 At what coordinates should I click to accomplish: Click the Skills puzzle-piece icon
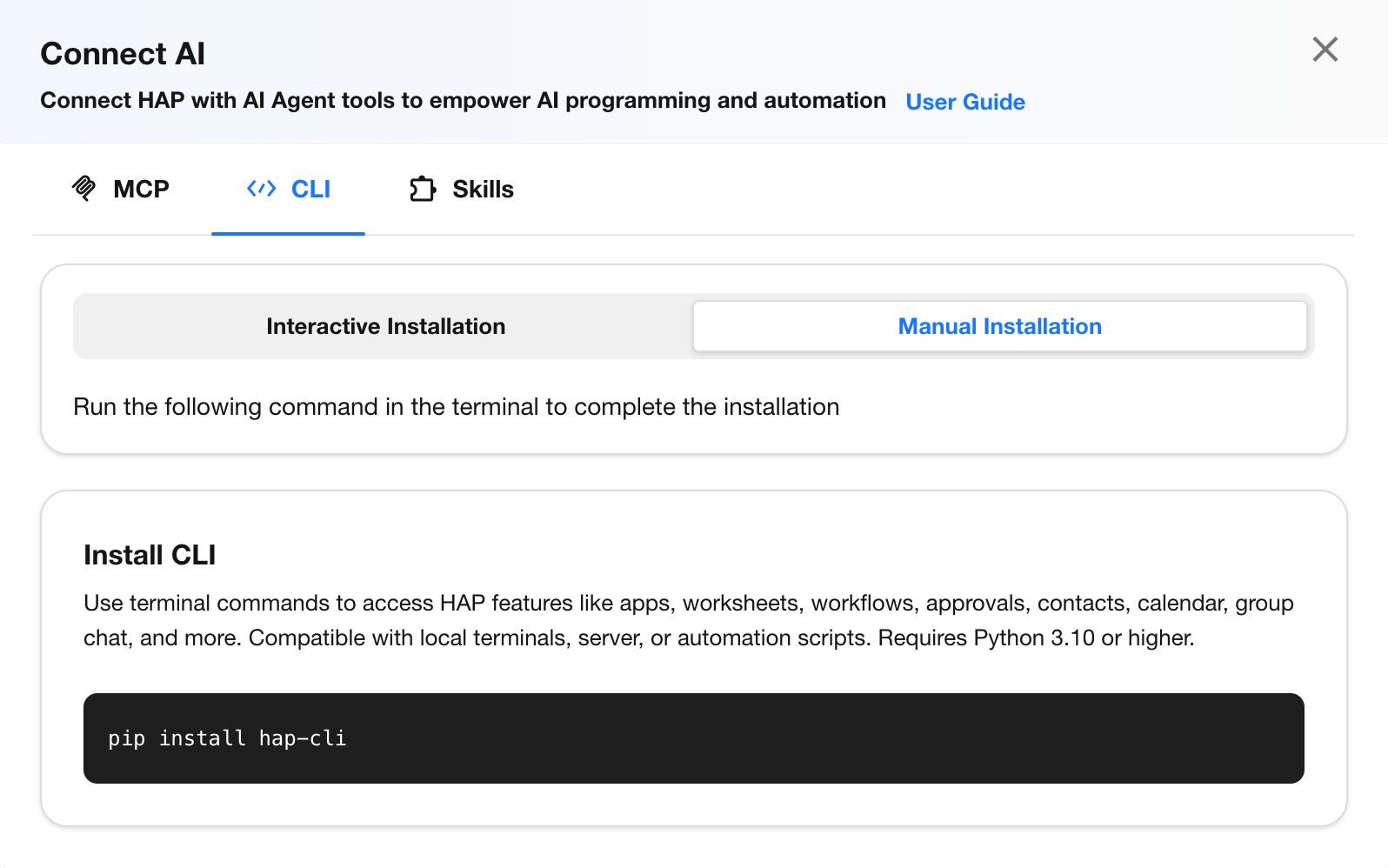click(x=423, y=189)
